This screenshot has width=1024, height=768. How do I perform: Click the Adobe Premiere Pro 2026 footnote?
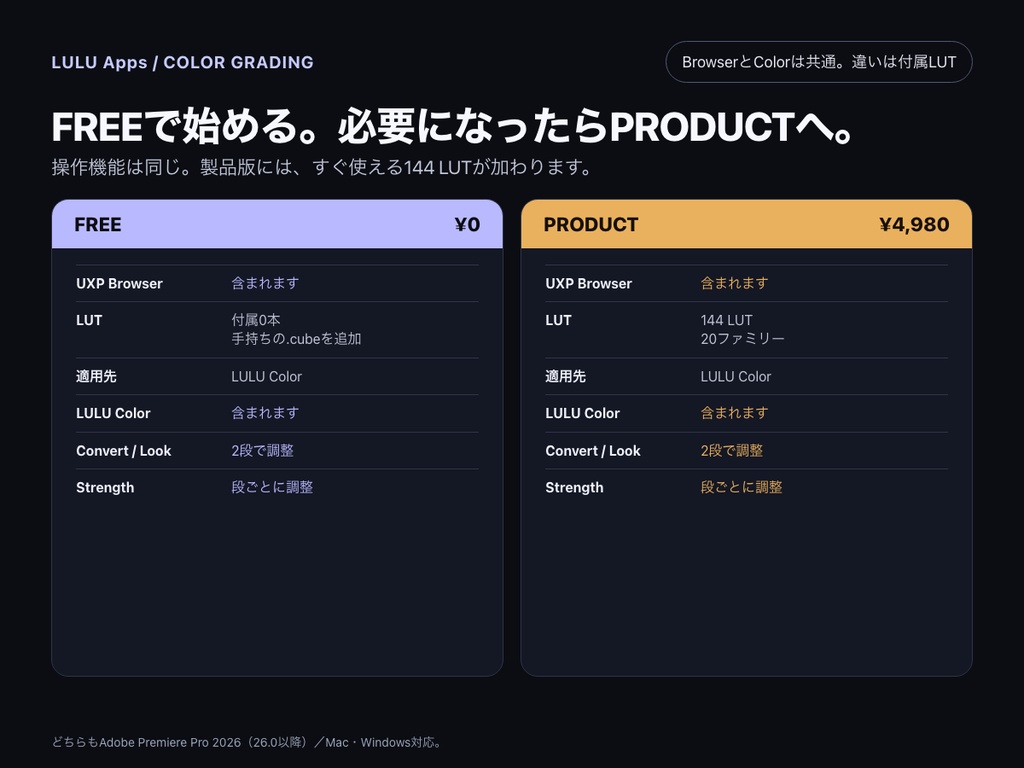coord(248,742)
